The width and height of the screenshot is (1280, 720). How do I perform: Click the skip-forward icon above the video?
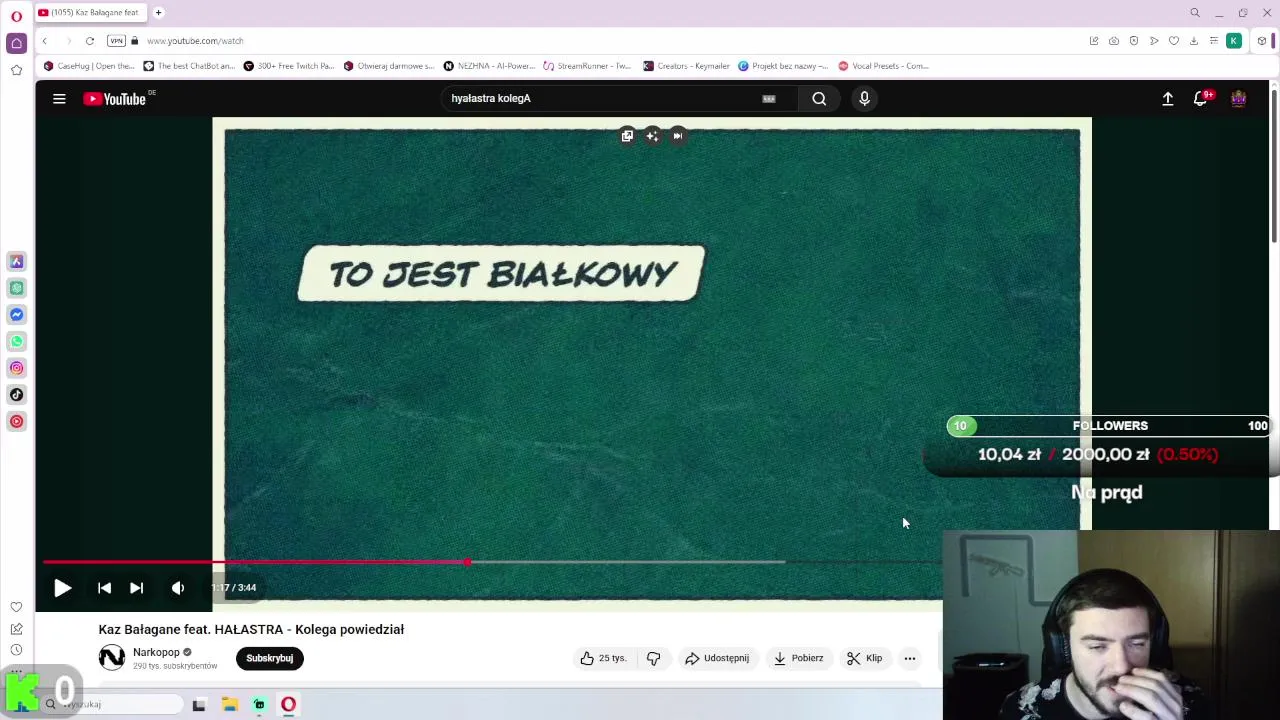677,136
